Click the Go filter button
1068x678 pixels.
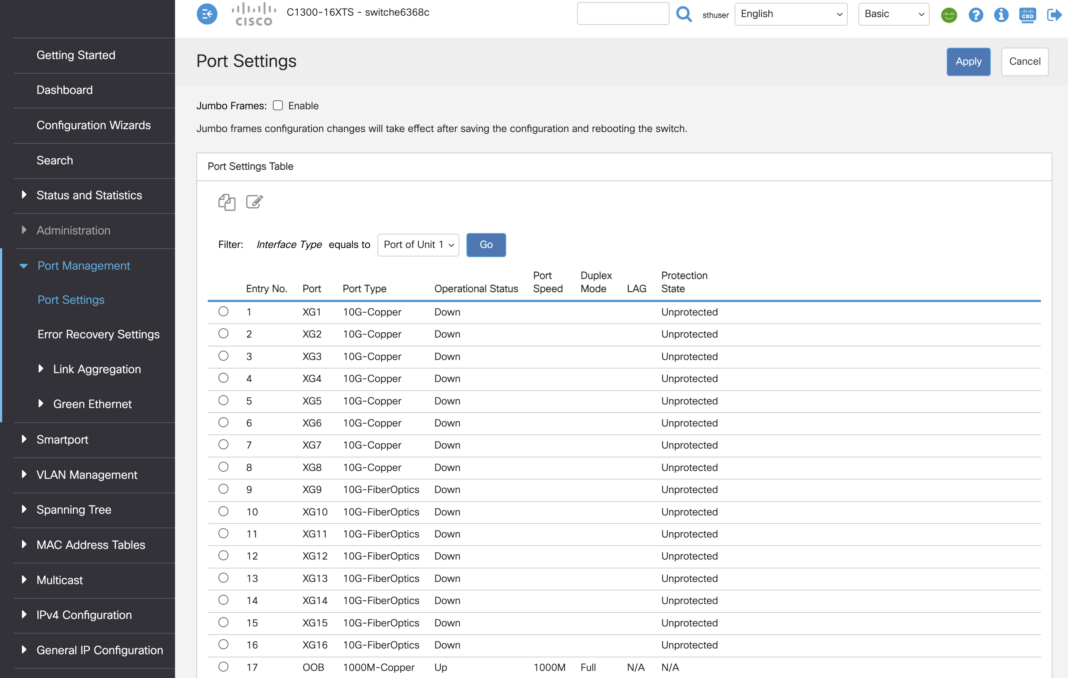tap(486, 245)
